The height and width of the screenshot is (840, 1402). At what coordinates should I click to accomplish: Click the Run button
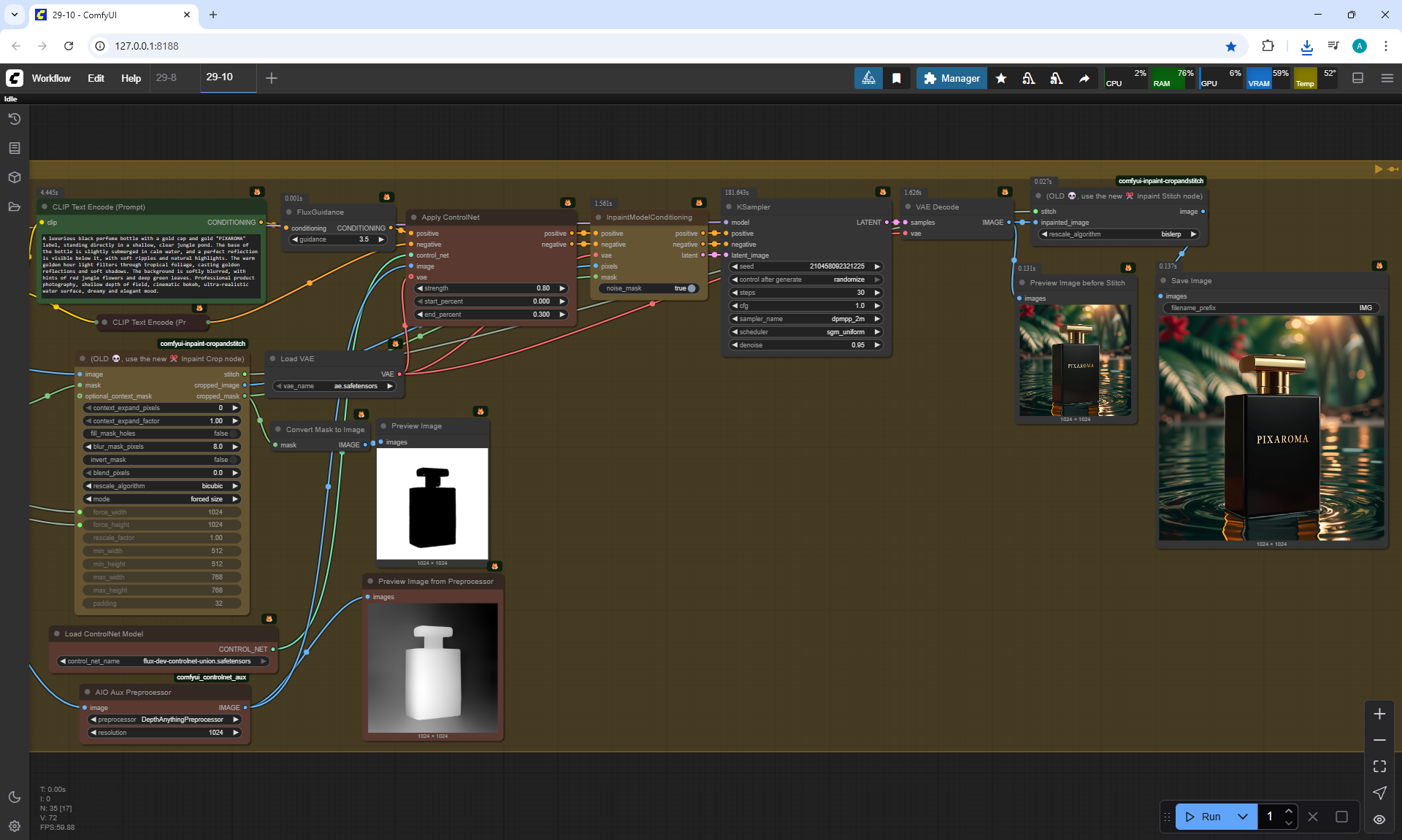[1203, 817]
